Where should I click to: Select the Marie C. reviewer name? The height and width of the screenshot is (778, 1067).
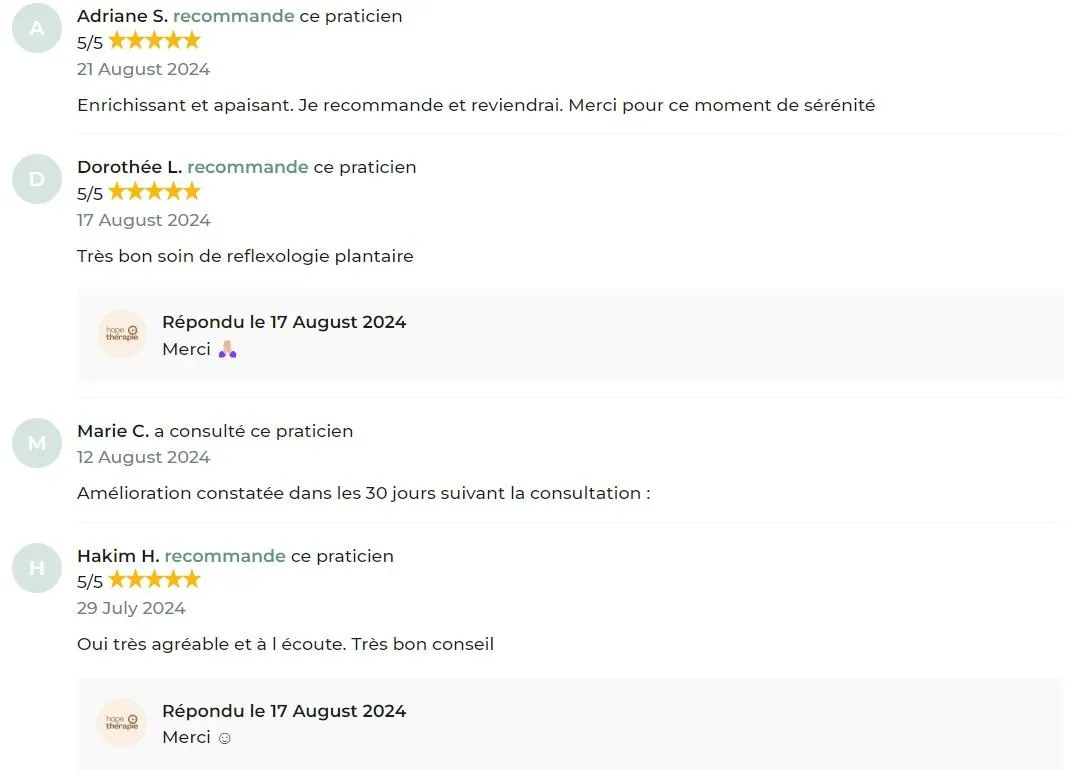click(113, 431)
